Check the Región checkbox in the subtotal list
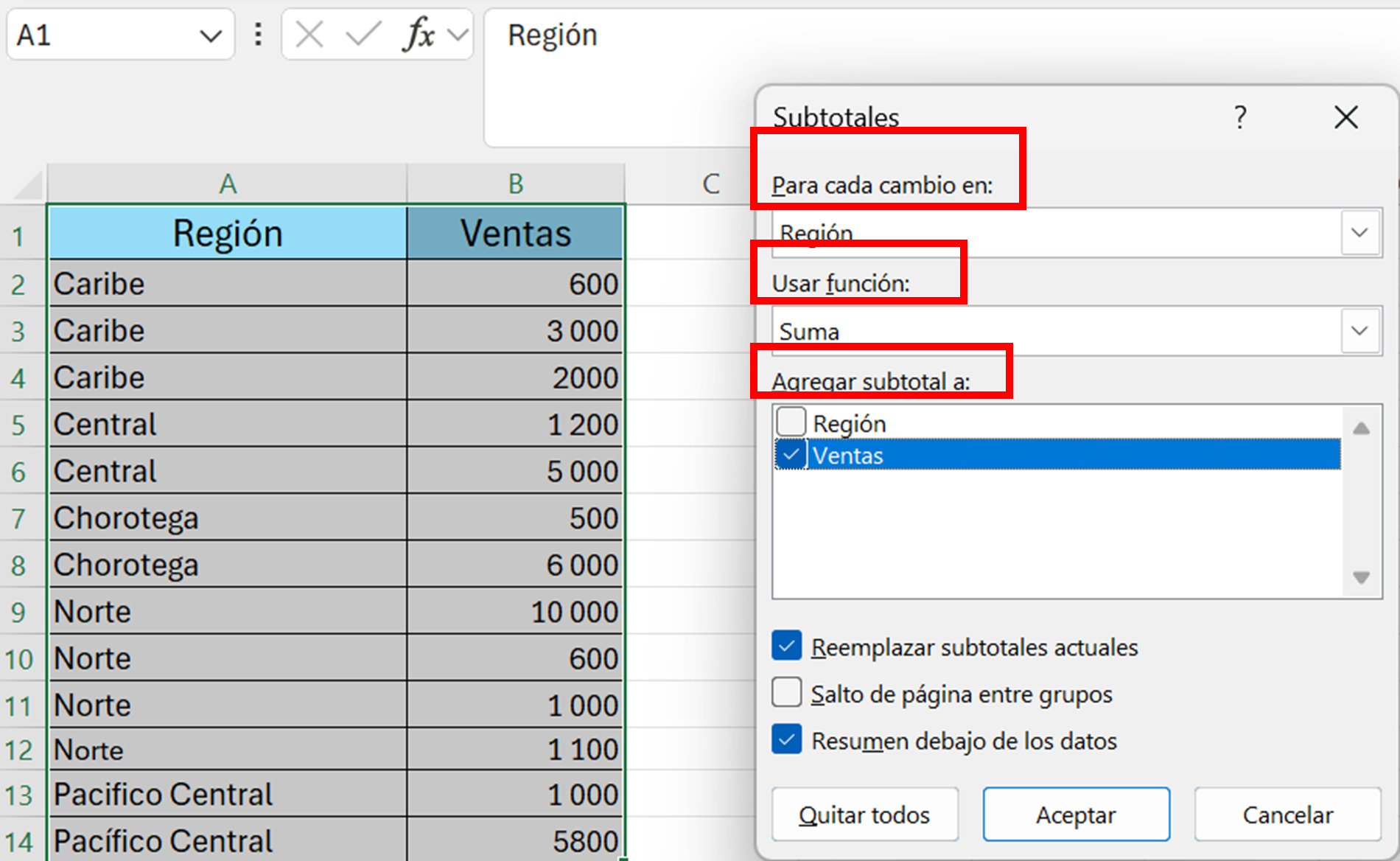Image resolution: width=1400 pixels, height=861 pixels. tap(791, 422)
